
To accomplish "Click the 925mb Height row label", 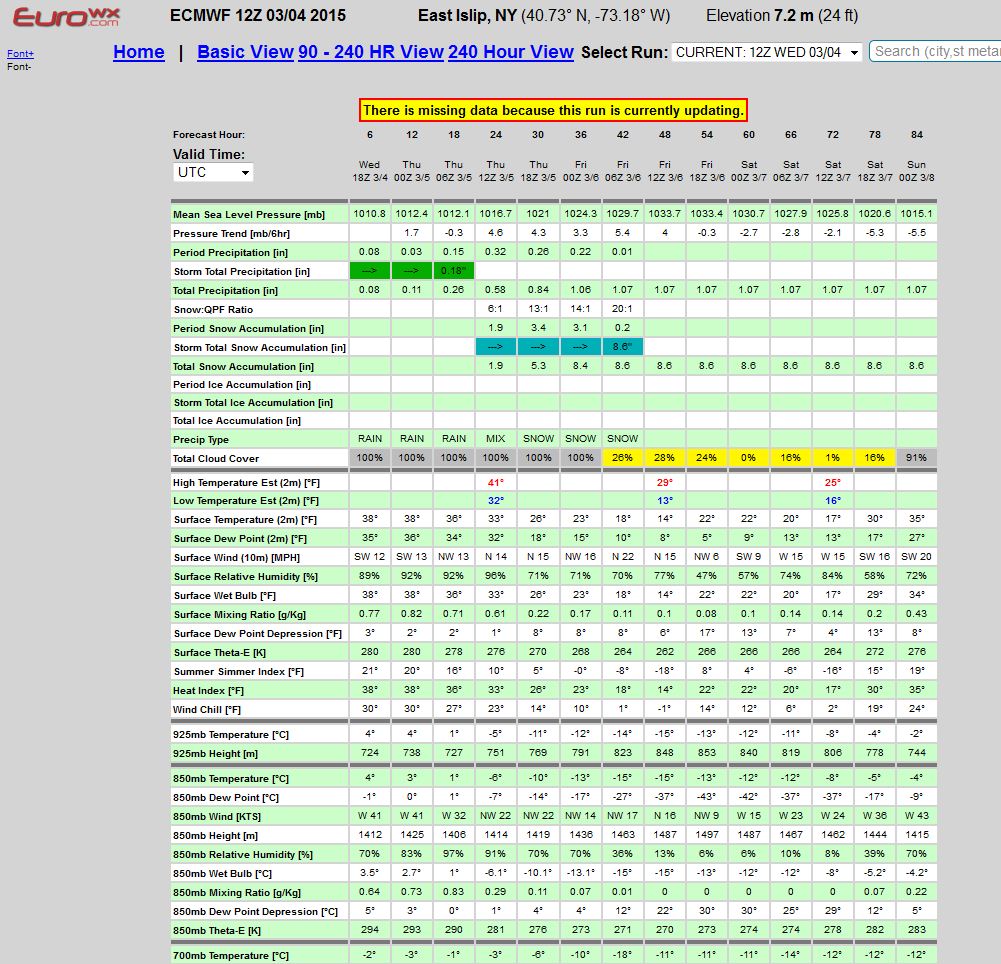I will tap(215, 754).
